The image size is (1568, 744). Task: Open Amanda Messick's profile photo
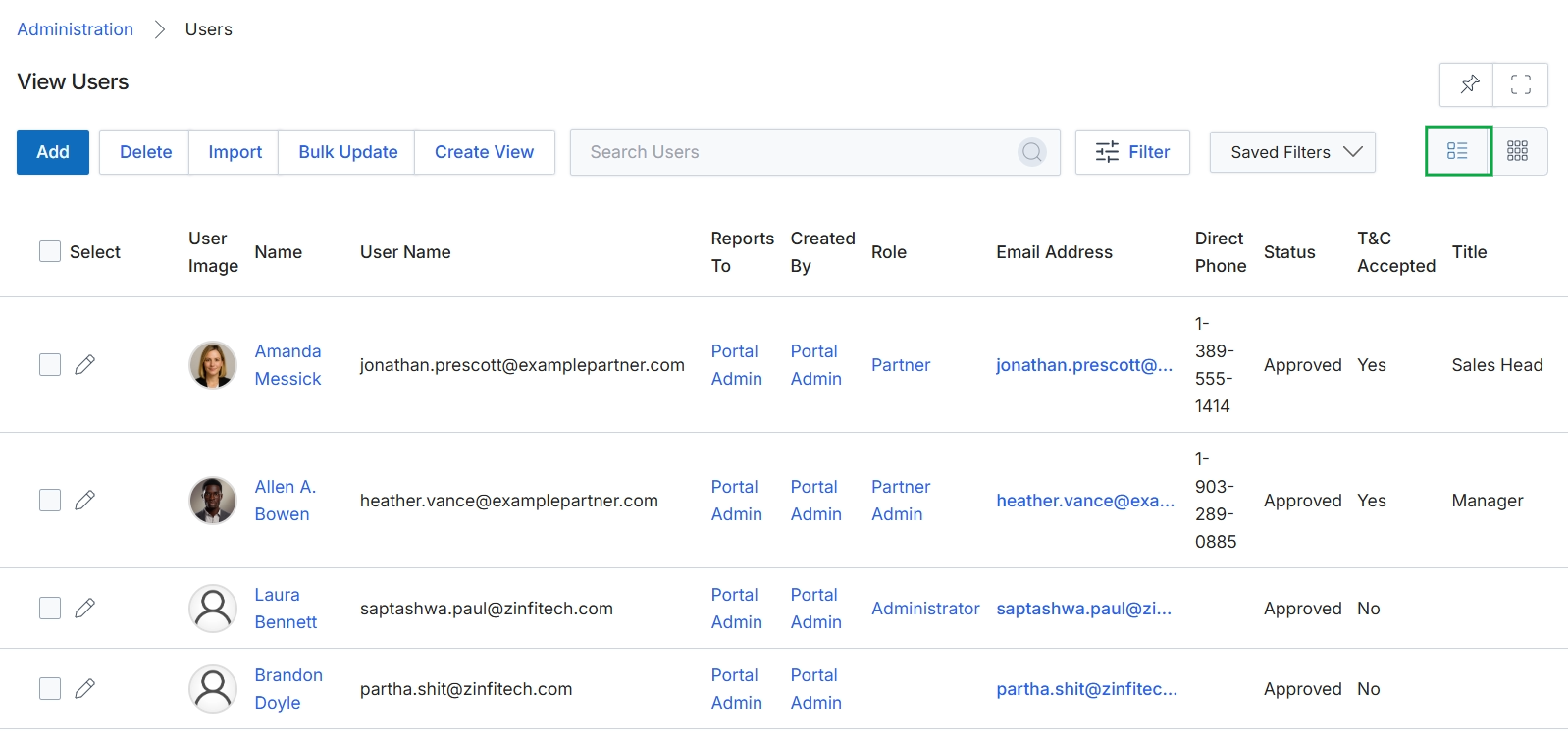click(213, 365)
